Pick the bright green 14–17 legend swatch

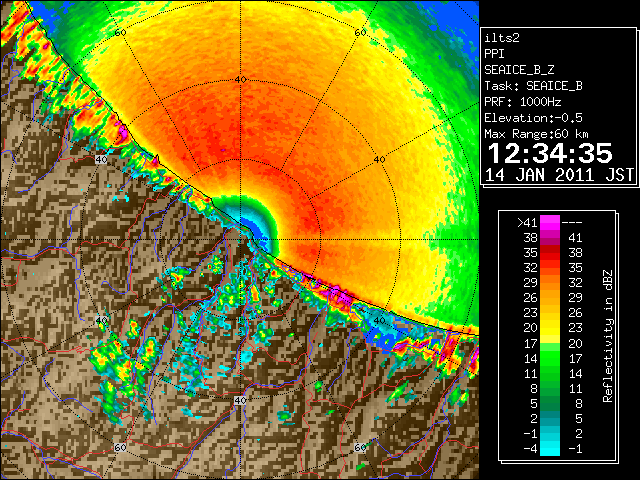click(x=550, y=358)
